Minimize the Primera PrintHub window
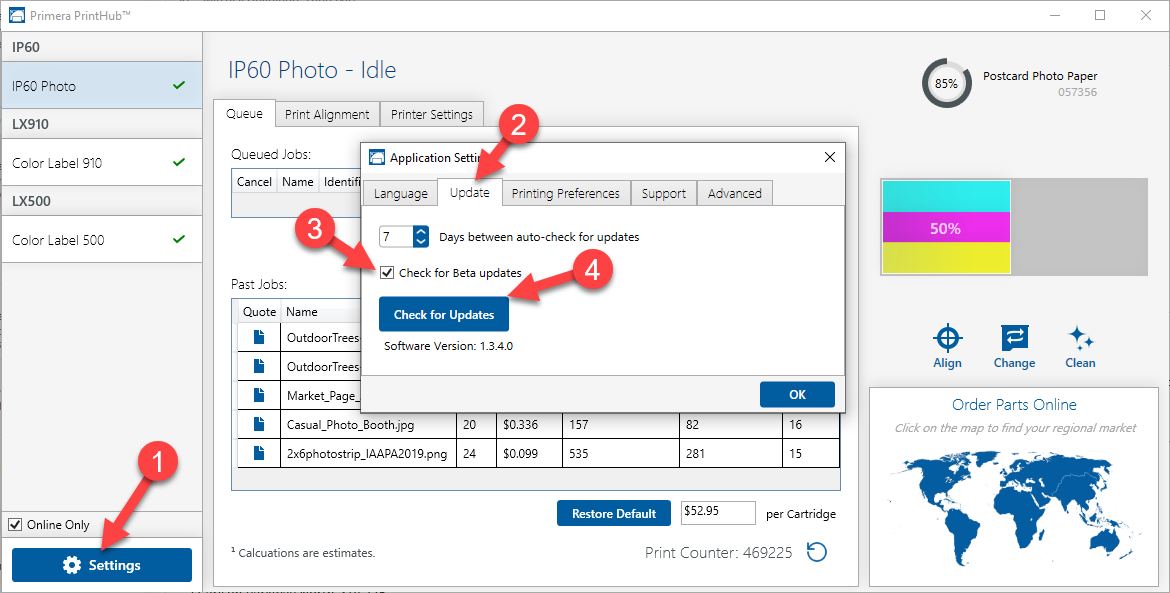The width and height of the screenshot is (1170, 593). [x=1054, y=15]
